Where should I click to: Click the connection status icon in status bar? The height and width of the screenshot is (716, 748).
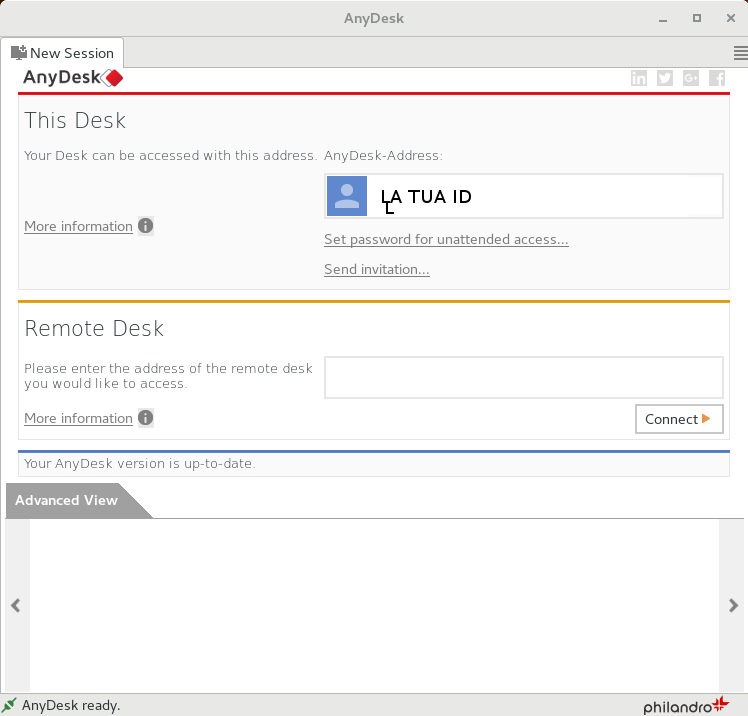pos(9,705)
